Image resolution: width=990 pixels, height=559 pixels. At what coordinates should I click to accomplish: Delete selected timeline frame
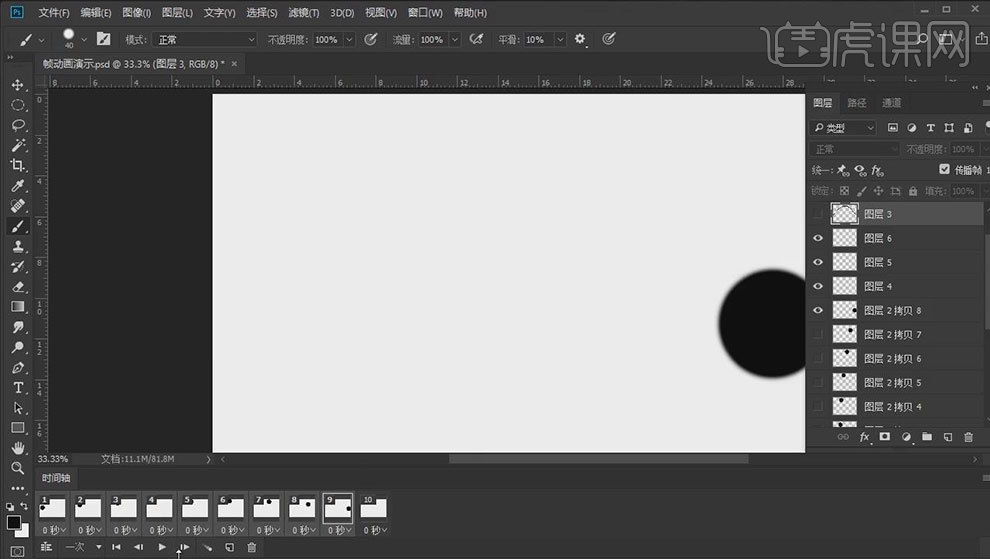coord(251,548)
